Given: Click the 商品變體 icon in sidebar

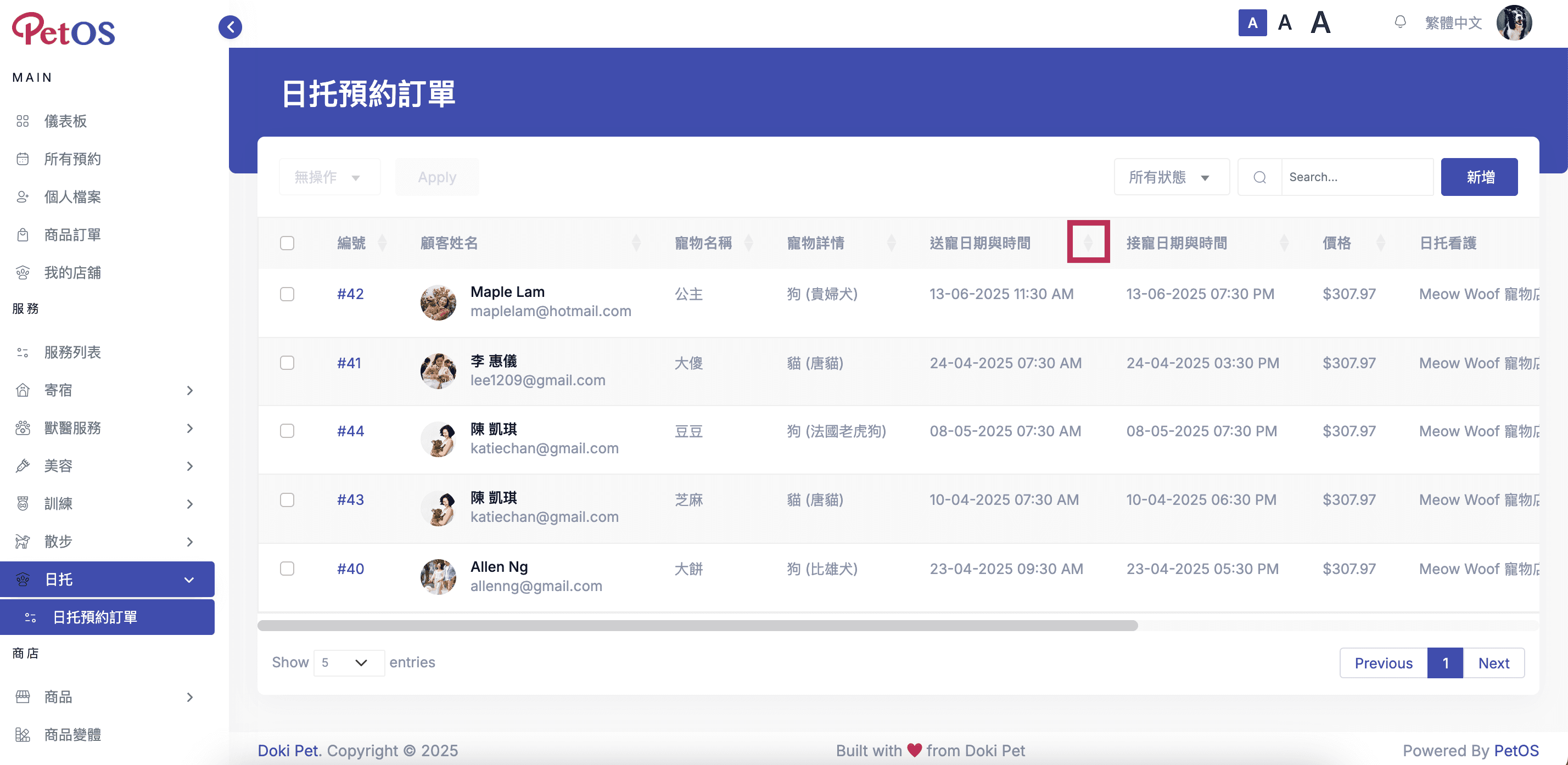Looking at the screenshot, I should click(23, 735).
